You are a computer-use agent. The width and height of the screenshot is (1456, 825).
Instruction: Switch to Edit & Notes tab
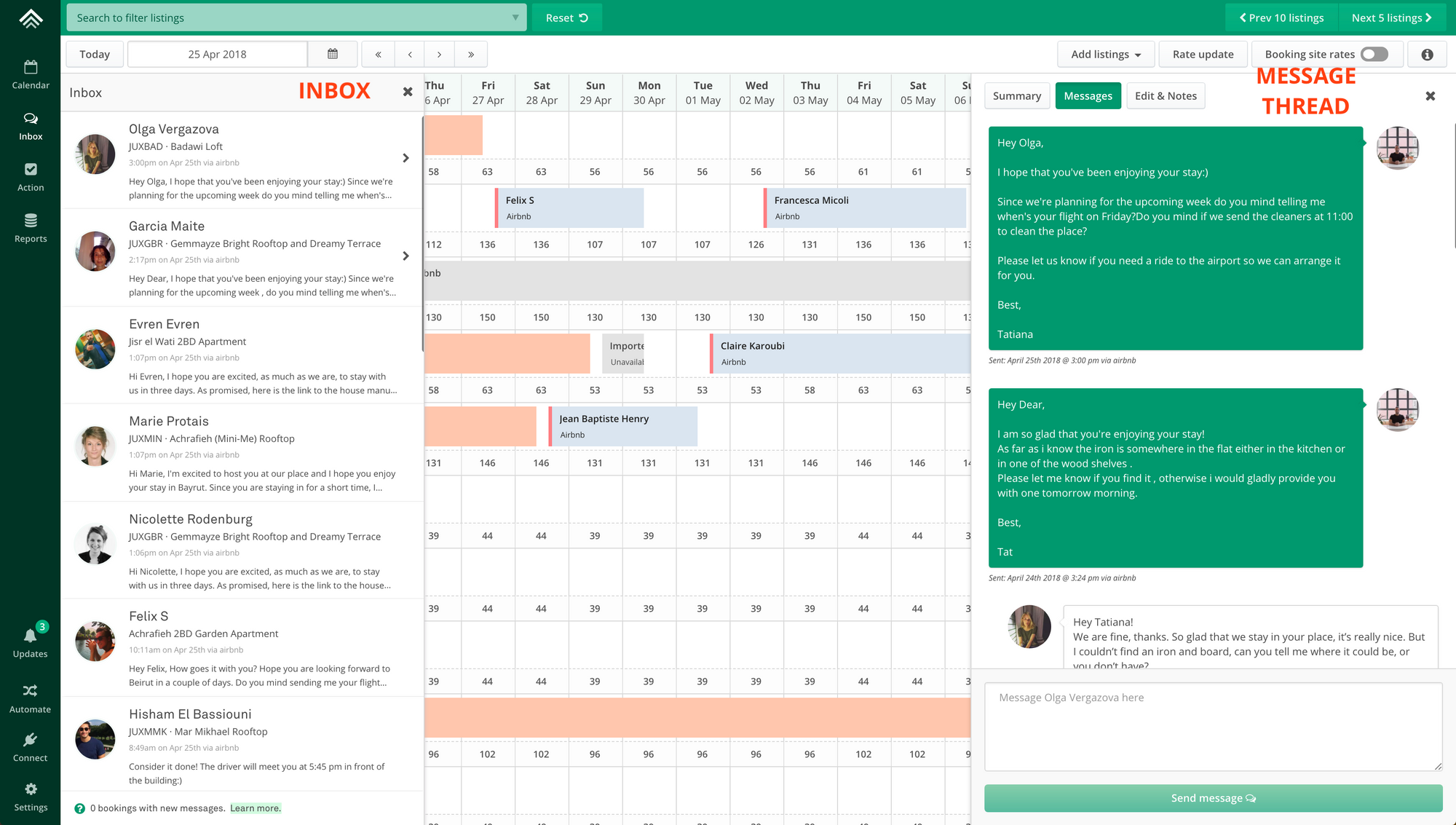coord(1165,96)
